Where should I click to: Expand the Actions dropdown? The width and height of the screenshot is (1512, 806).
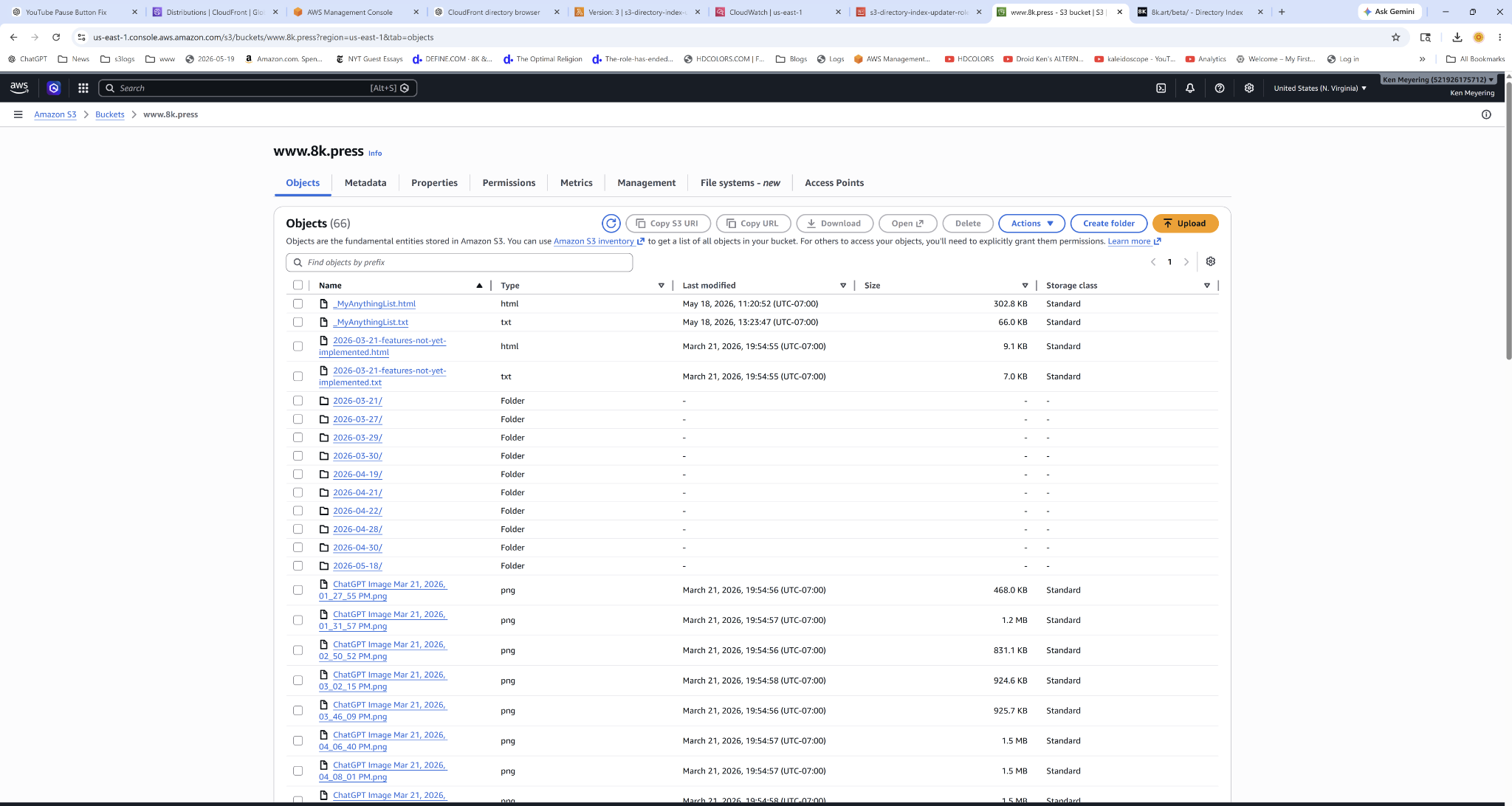click(1031, 224)
